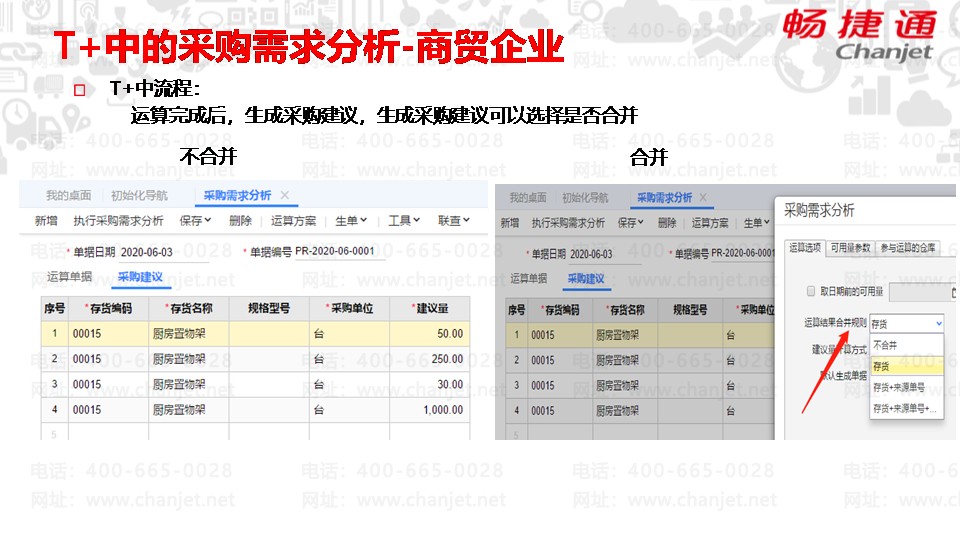Image resolution: width=960 pixels, height=540 pixels.
Task: Expand the 保存 dropdown in the left screenshot
Action: coord(195,220)
